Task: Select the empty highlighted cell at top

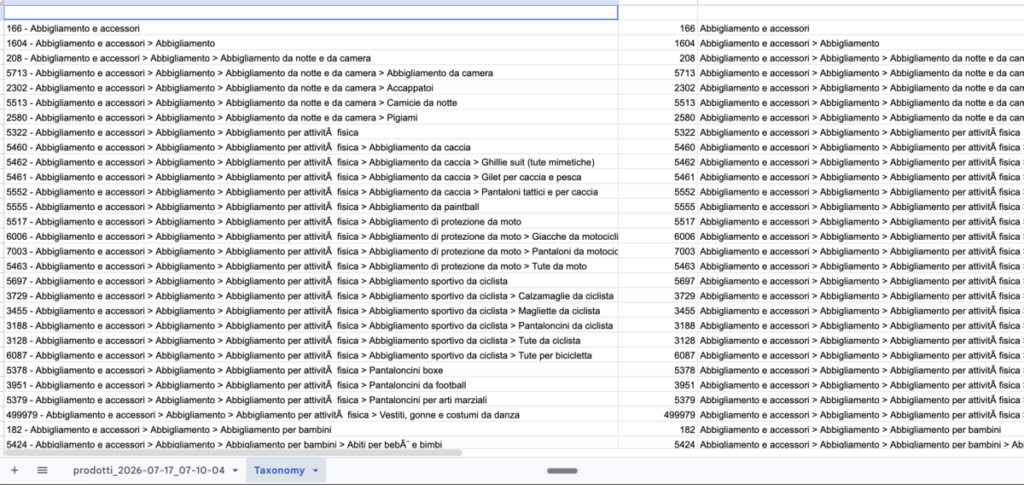Action: [x=310, y=12]
